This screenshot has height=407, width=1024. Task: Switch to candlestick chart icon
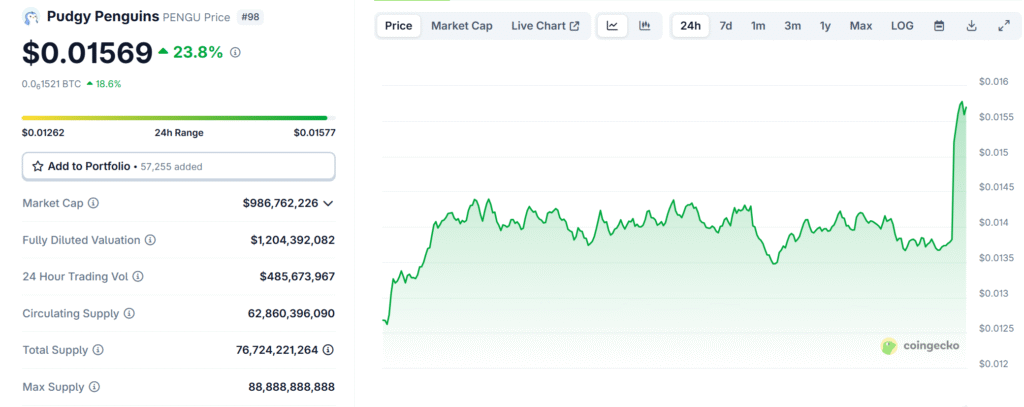coord(645,26)
